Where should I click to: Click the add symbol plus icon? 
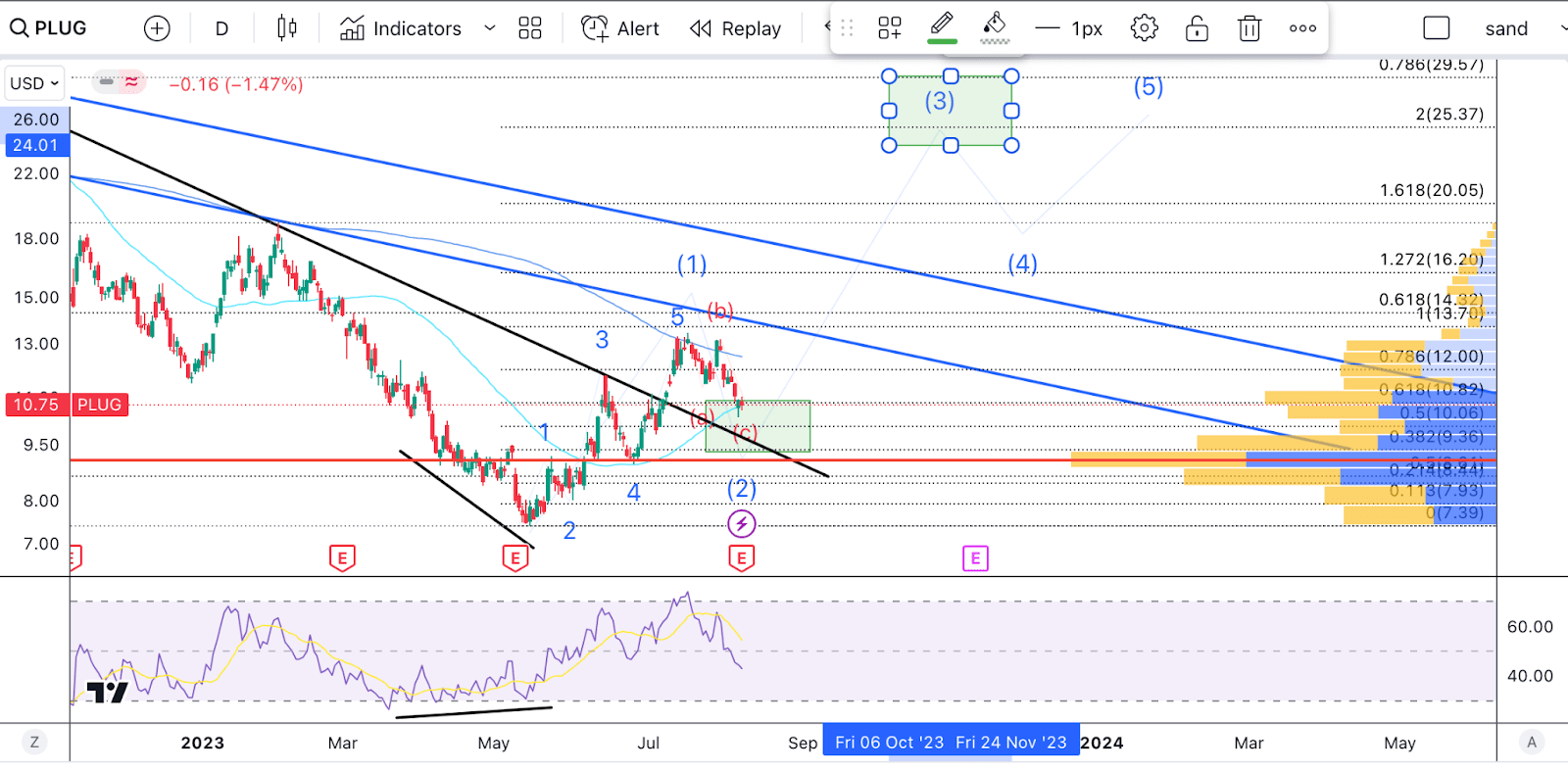point(157,28)
